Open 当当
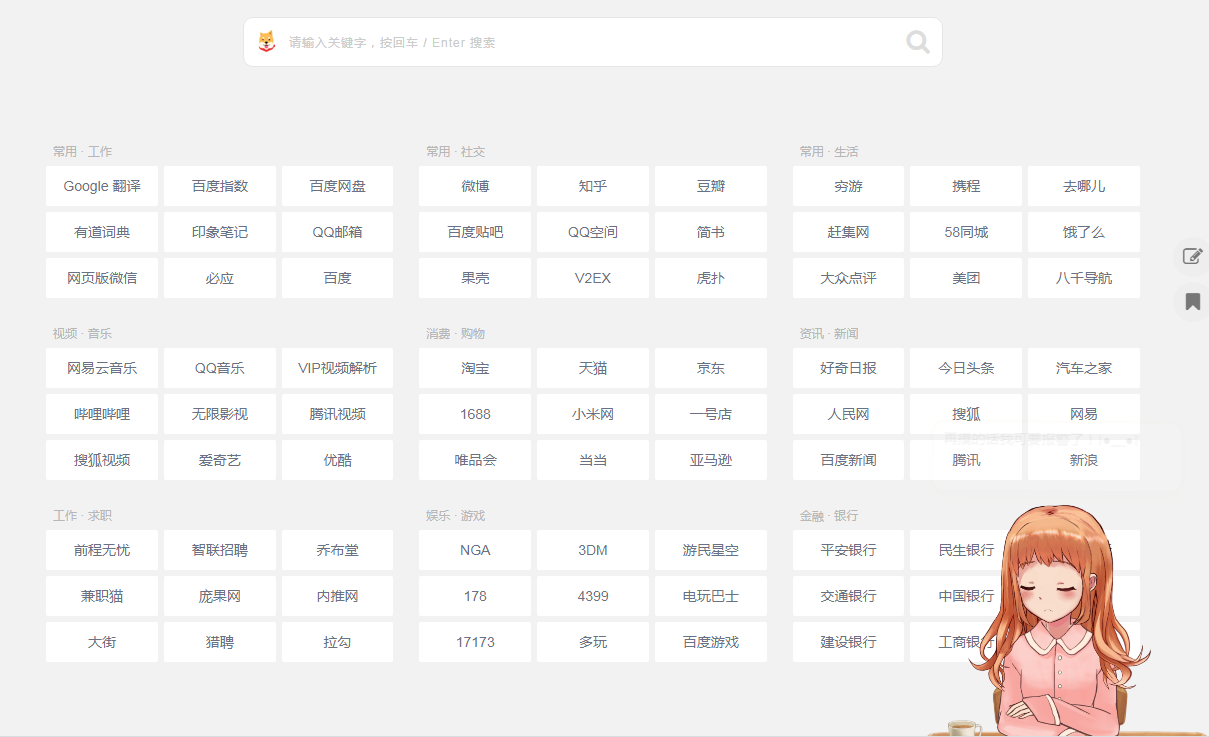The height and width of the screenshot is (737, 1209). (593, 460)
